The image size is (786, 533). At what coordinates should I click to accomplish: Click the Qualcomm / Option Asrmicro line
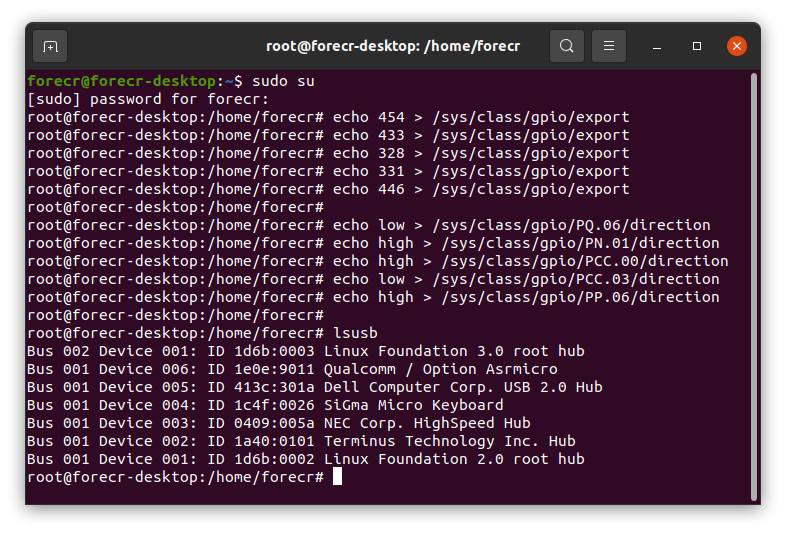(x=292, y=369)
